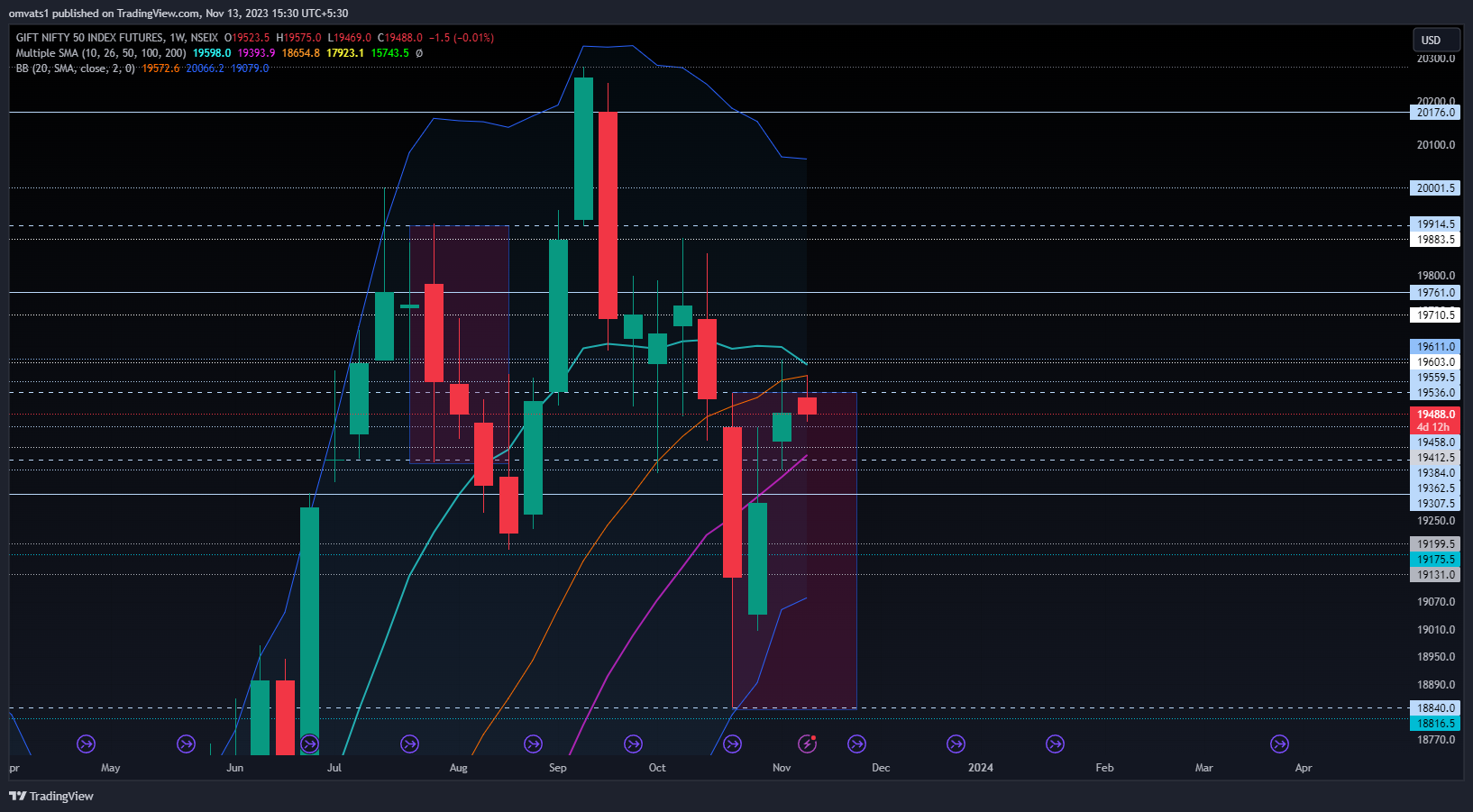Viewport: 1473px width, 812px height.
Task: Click BB value 19572.6 in legend
Action: tap(160, 68)
